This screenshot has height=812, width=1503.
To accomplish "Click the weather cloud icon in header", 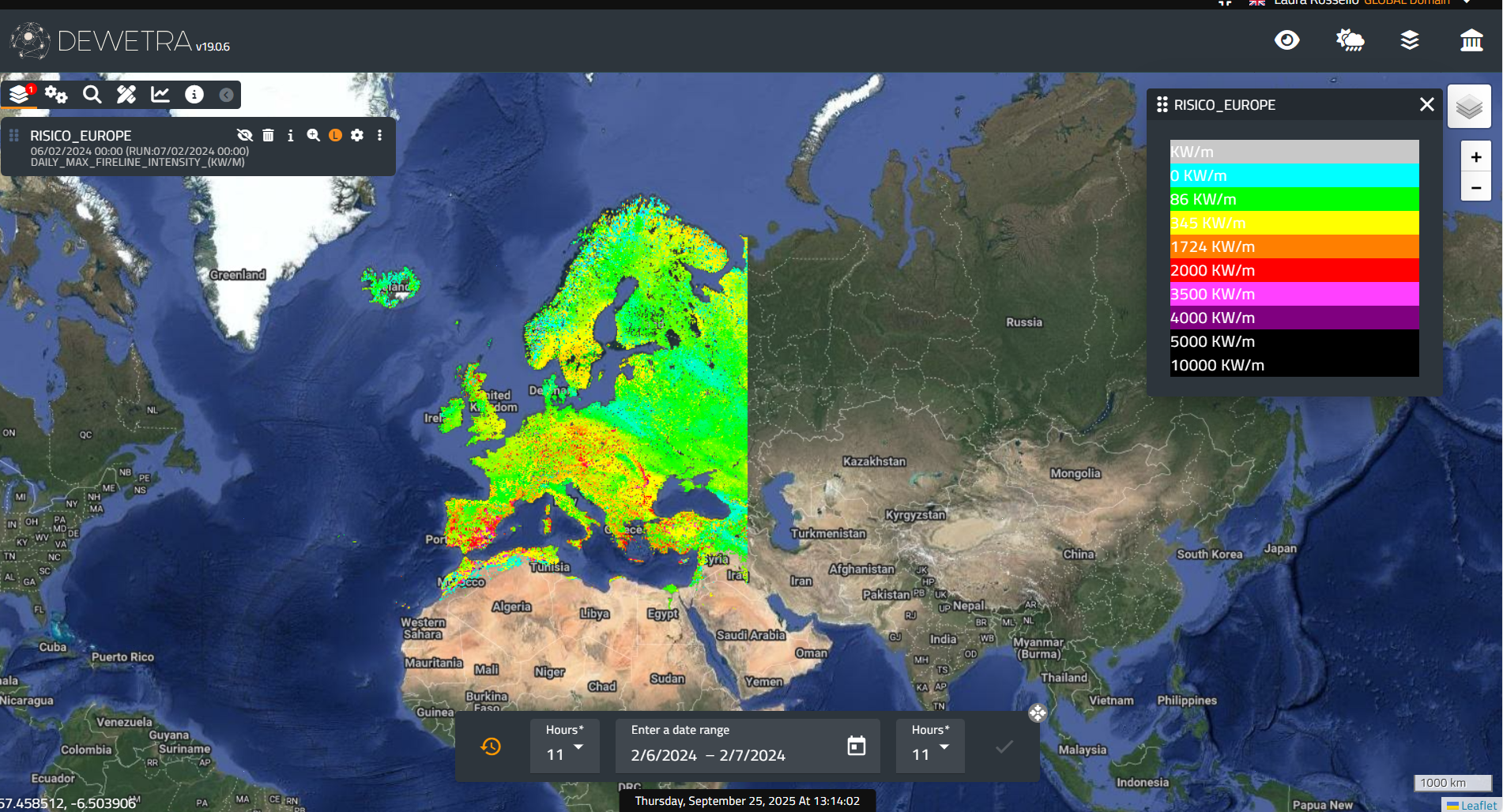I will 1350,40.
